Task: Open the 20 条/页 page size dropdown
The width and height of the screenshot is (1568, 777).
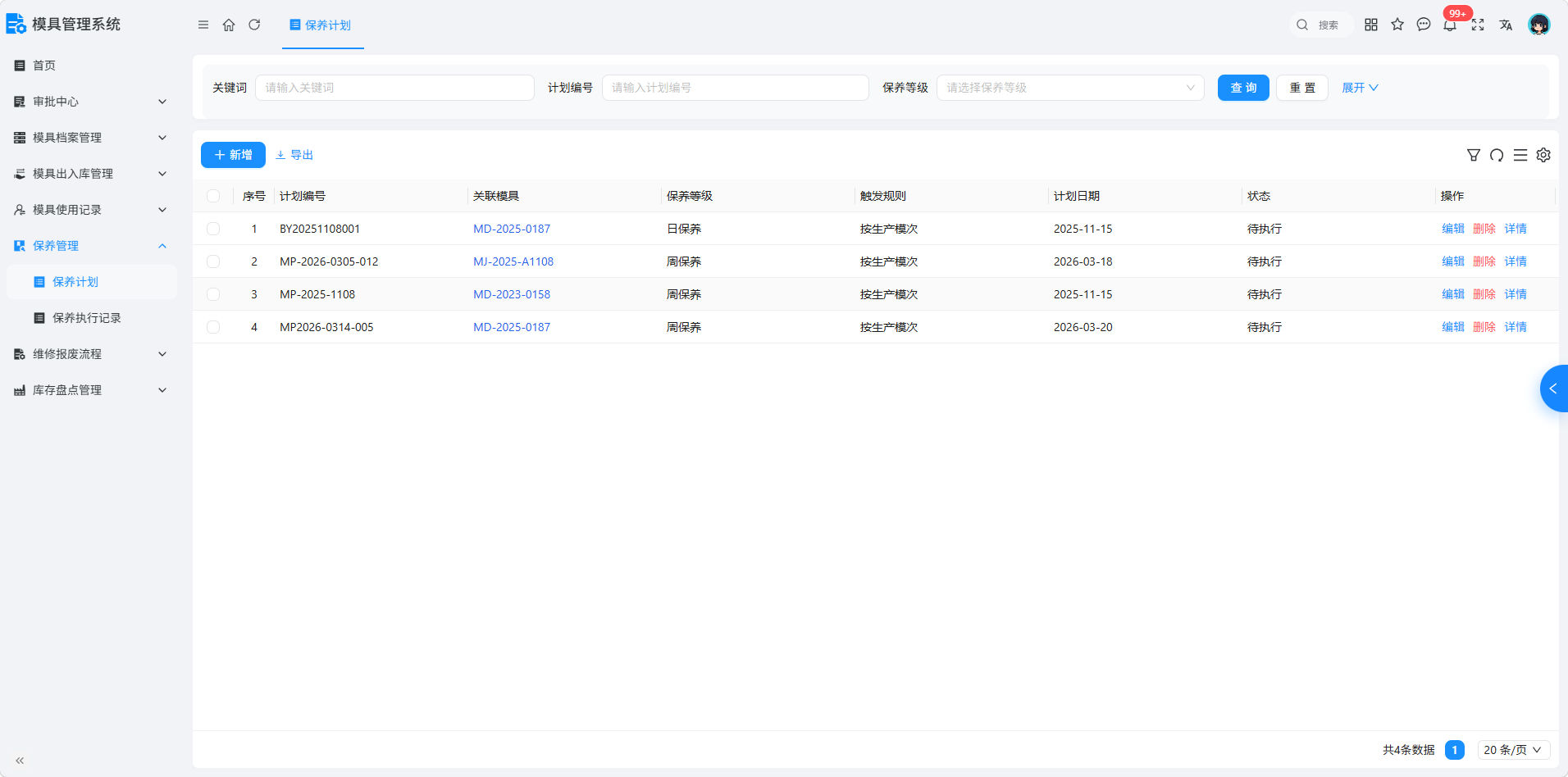Action: [x=1514, y=750]
